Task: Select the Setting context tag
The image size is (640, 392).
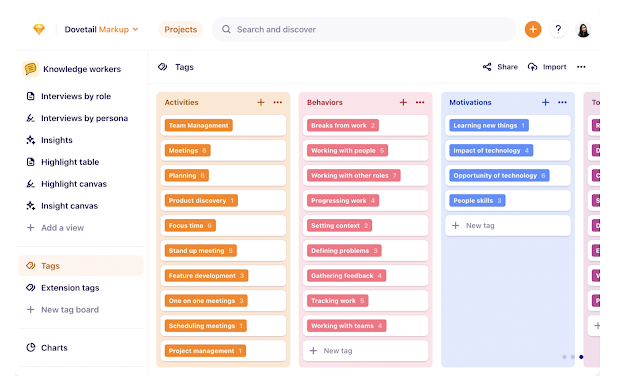Action: [x=340, y=225]
